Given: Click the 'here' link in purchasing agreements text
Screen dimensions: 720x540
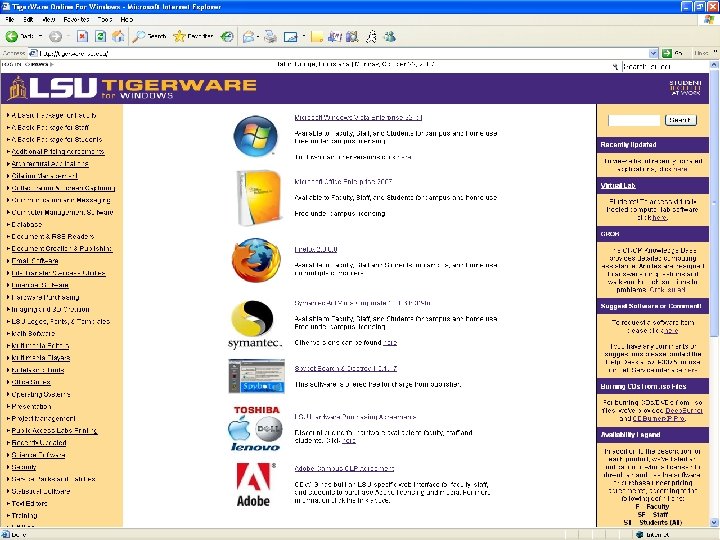Looking at the screenshot, I should point(349,440).
